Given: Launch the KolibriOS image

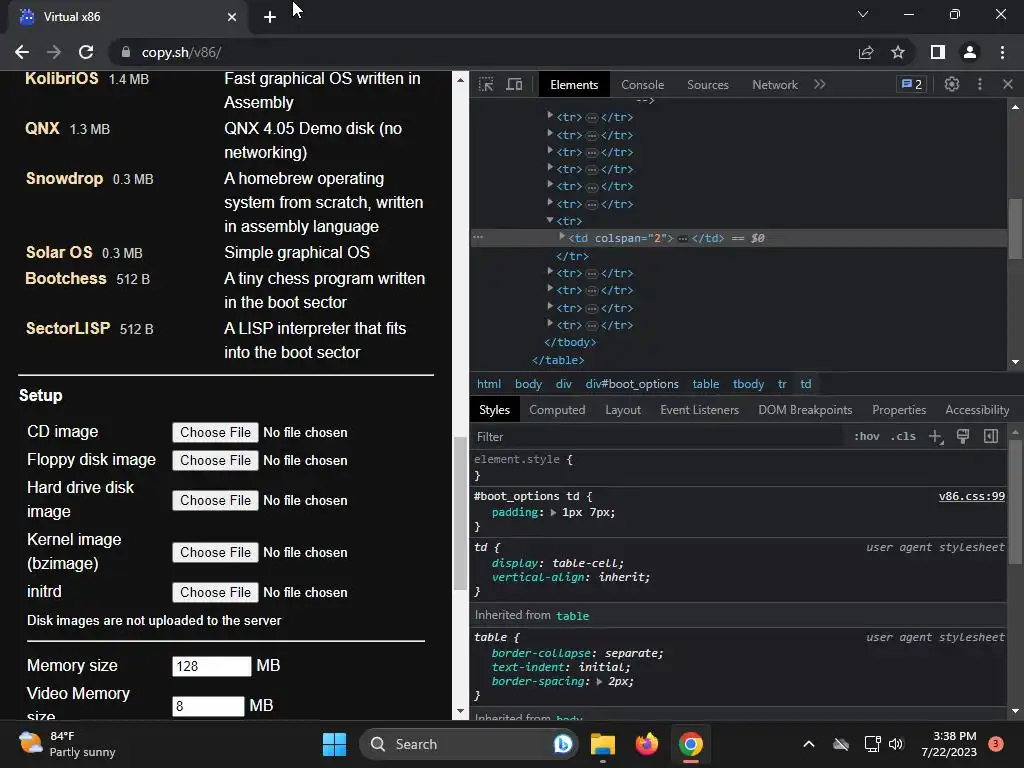Looking at the screenshot, I should click(61, 78).
